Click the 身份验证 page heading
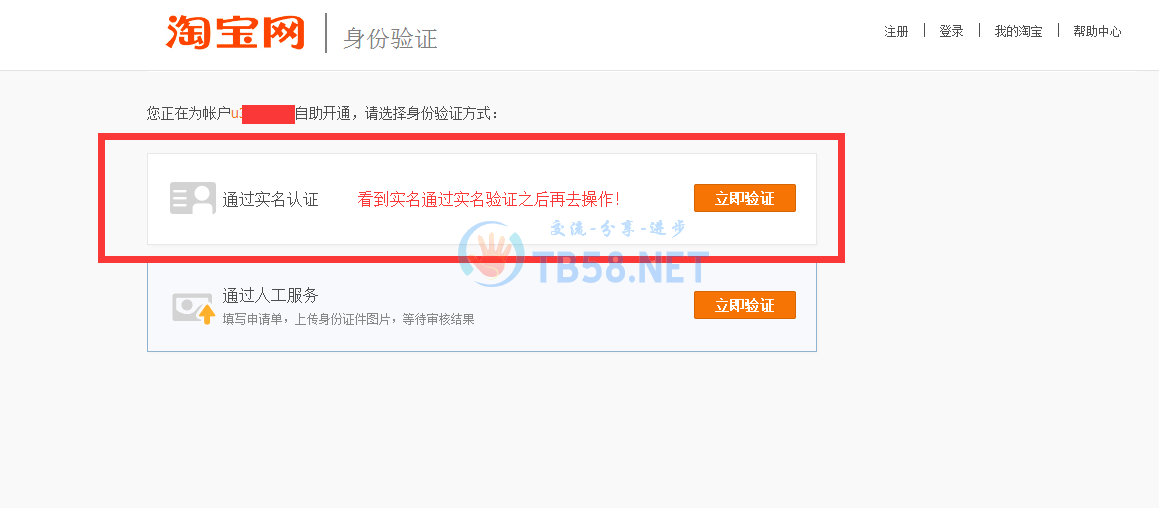The image size is (1159, 508). click(390, 38)
